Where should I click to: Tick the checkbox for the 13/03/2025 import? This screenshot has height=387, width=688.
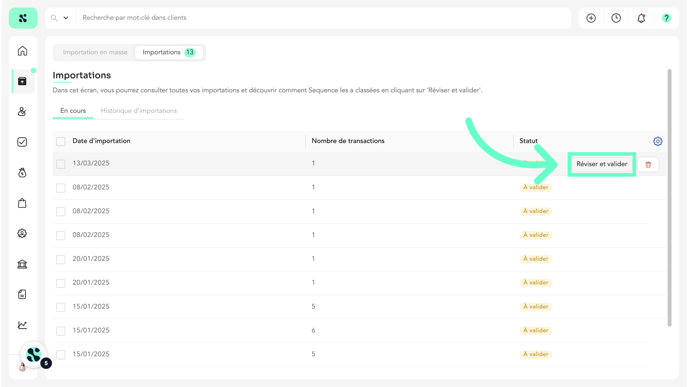(61, 164)
